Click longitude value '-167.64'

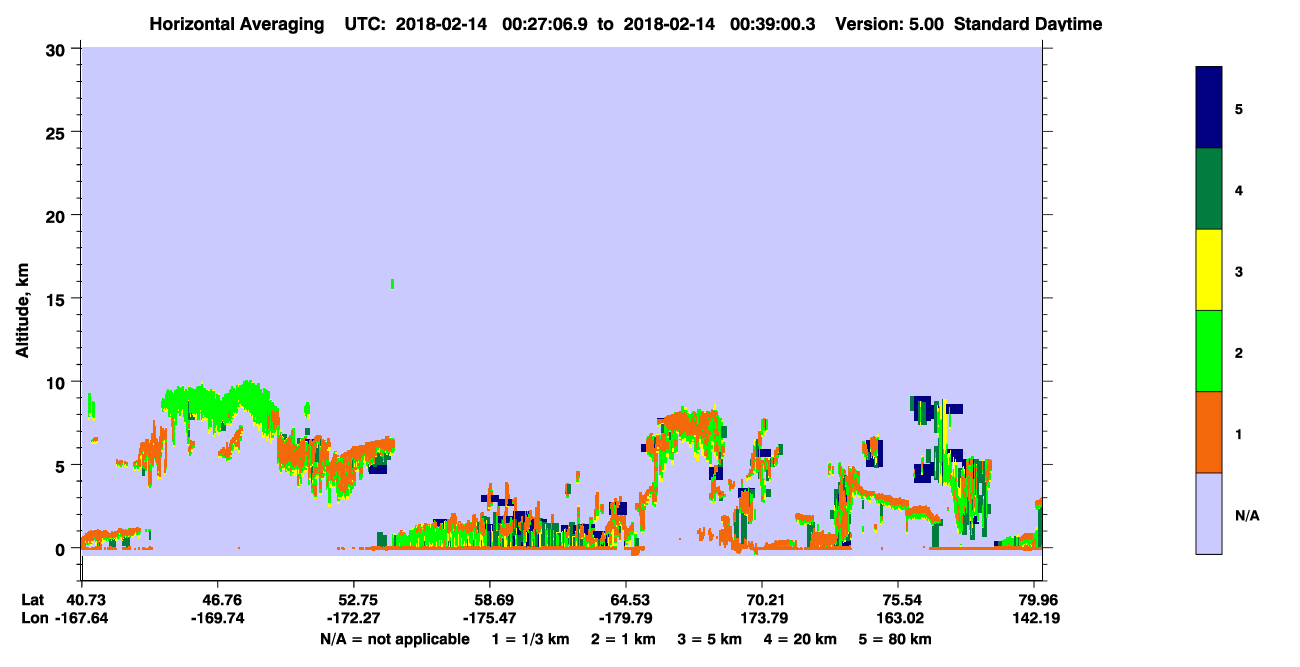[82, 618]
